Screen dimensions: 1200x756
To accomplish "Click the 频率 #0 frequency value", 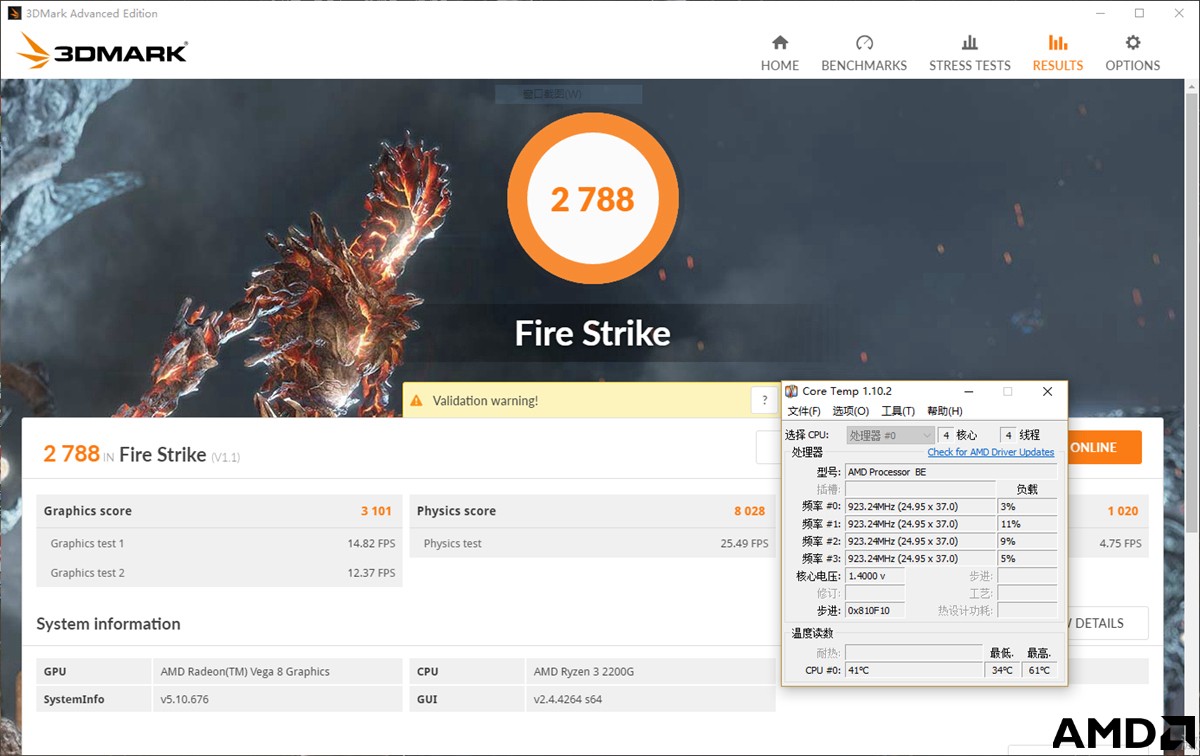I will [x=920, y=507].
